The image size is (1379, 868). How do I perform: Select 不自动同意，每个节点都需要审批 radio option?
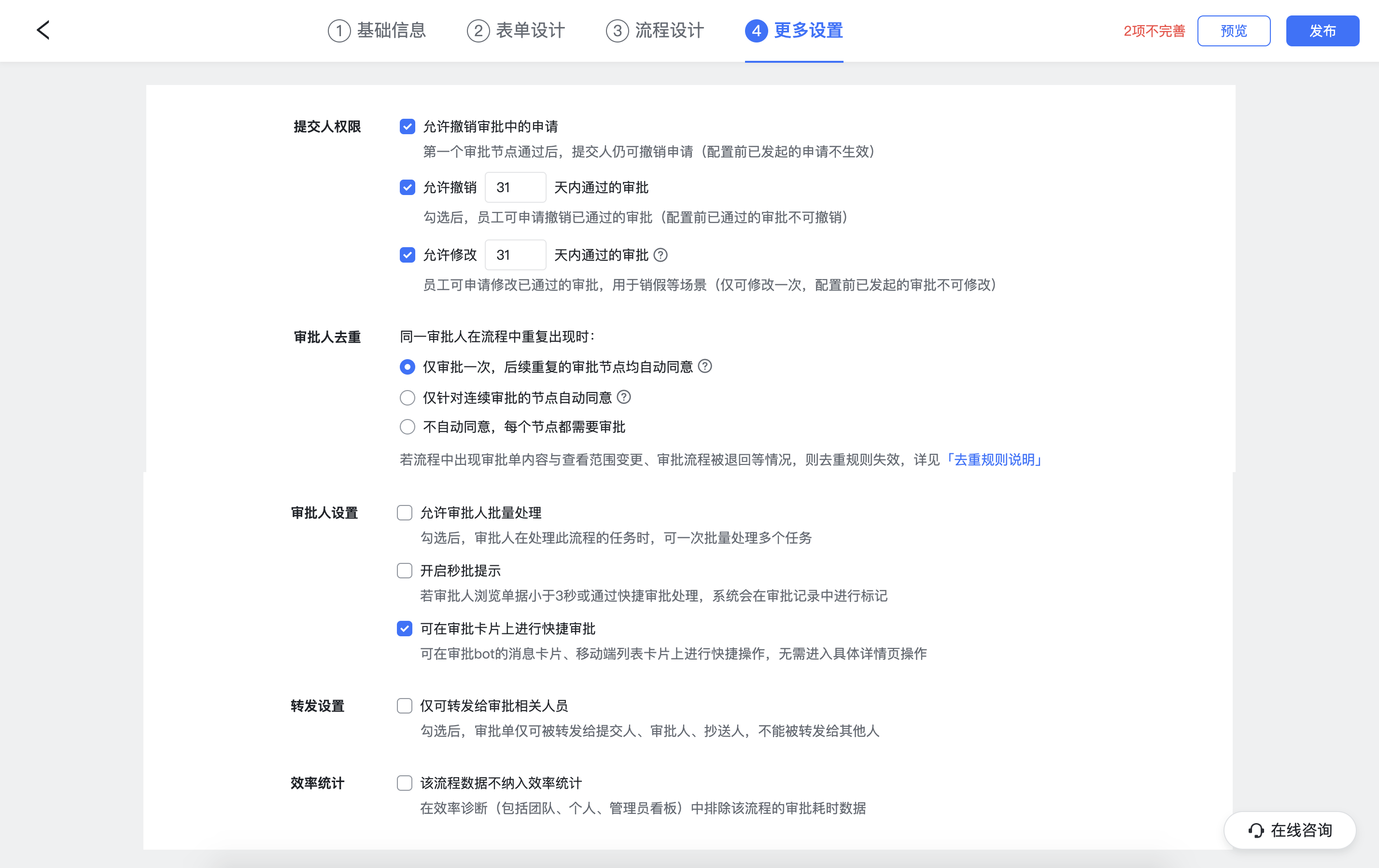click(407, 427)
